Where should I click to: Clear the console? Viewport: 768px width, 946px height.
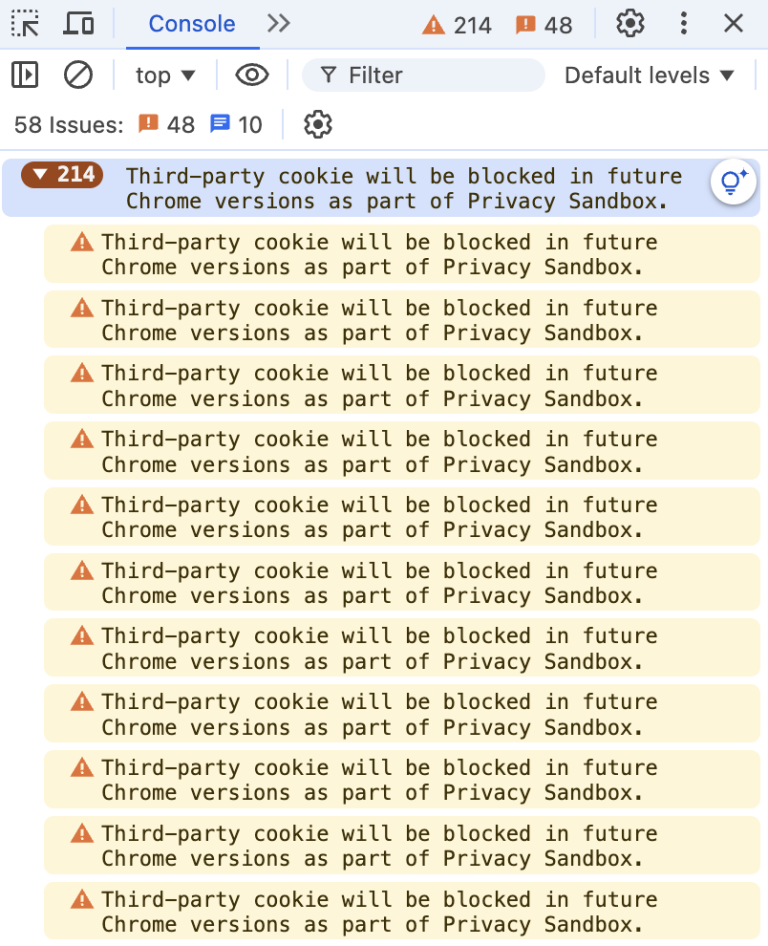(x=78, y=74)
